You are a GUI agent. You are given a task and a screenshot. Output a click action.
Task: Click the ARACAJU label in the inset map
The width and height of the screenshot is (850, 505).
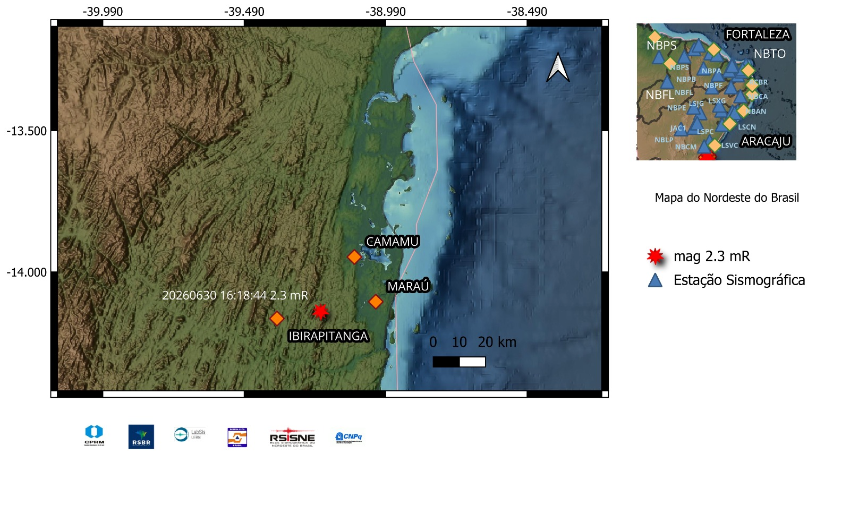click(766, 141)
